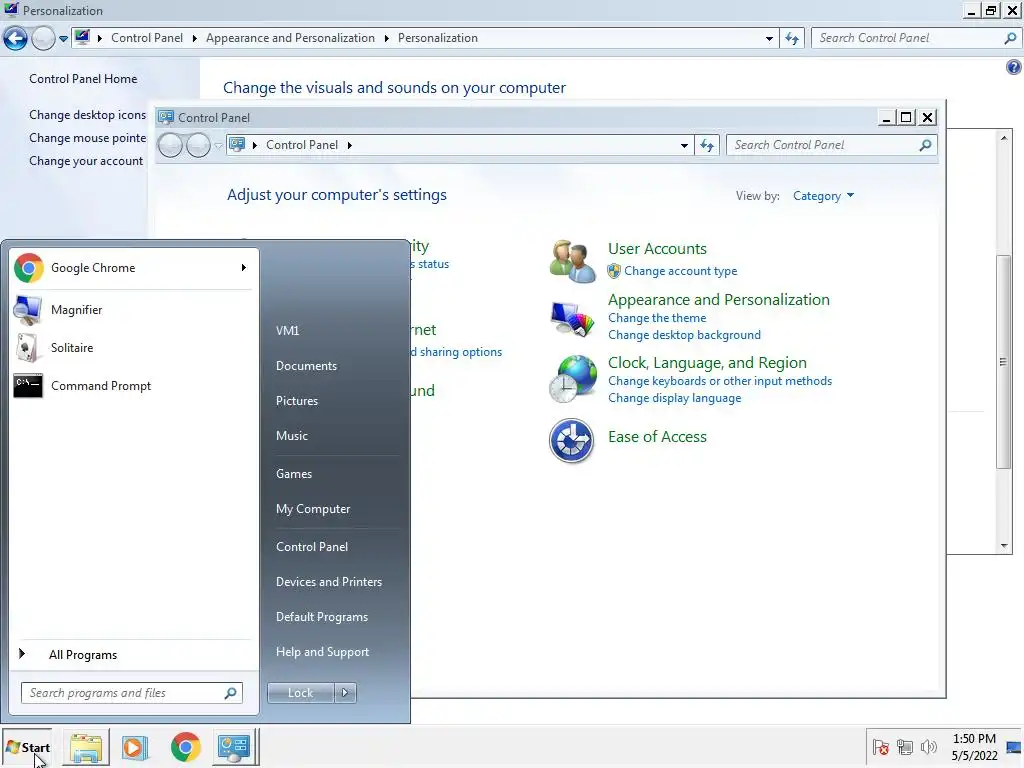1024x768 pixels.
Task: Click the taskbar clock showing 1:50 PM
Action: (x=974, y=747)
